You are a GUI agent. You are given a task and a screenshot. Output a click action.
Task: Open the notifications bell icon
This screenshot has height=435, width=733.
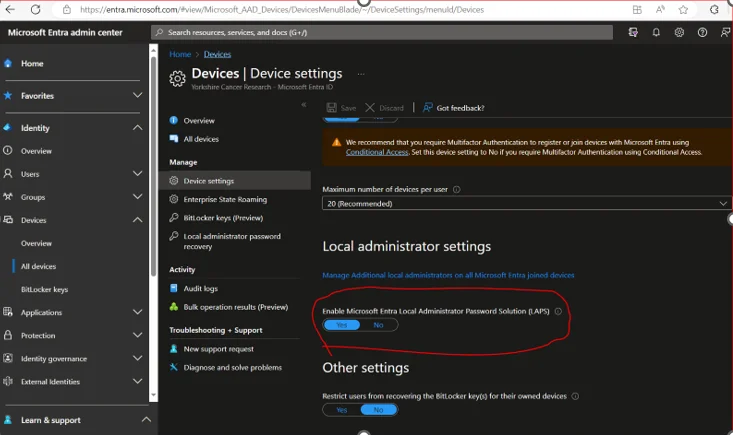(656, 32)
